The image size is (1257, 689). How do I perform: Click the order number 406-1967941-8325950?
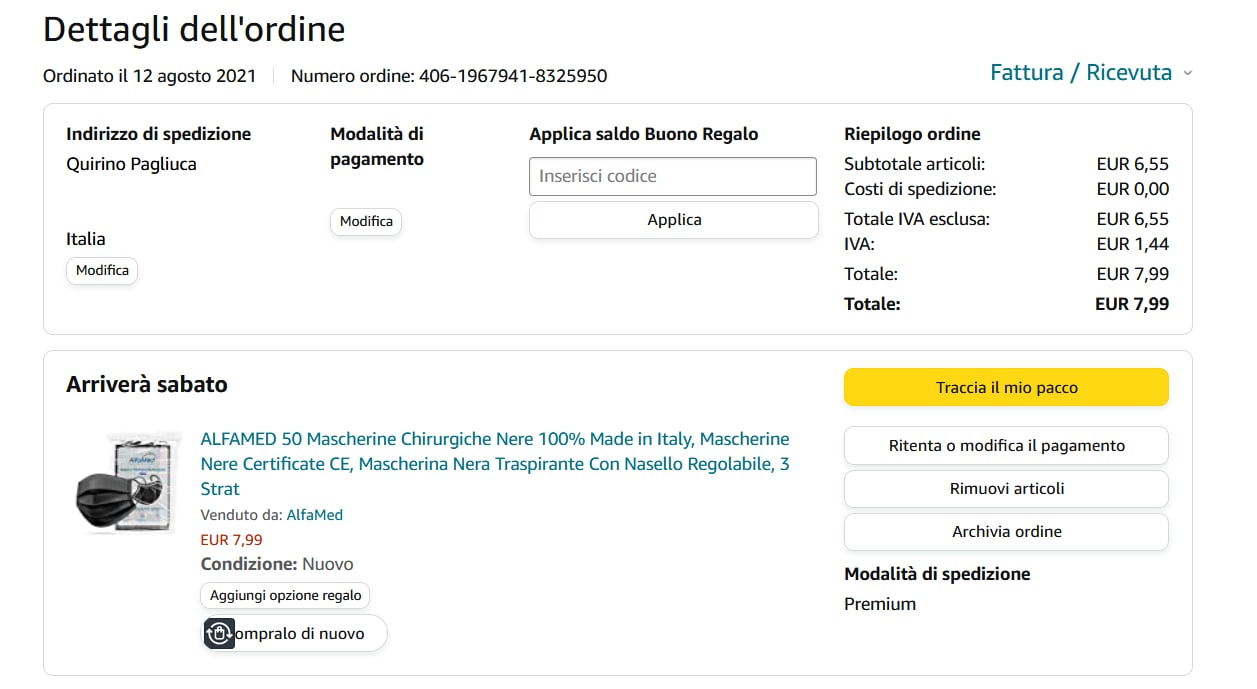(x=512, y=76)
